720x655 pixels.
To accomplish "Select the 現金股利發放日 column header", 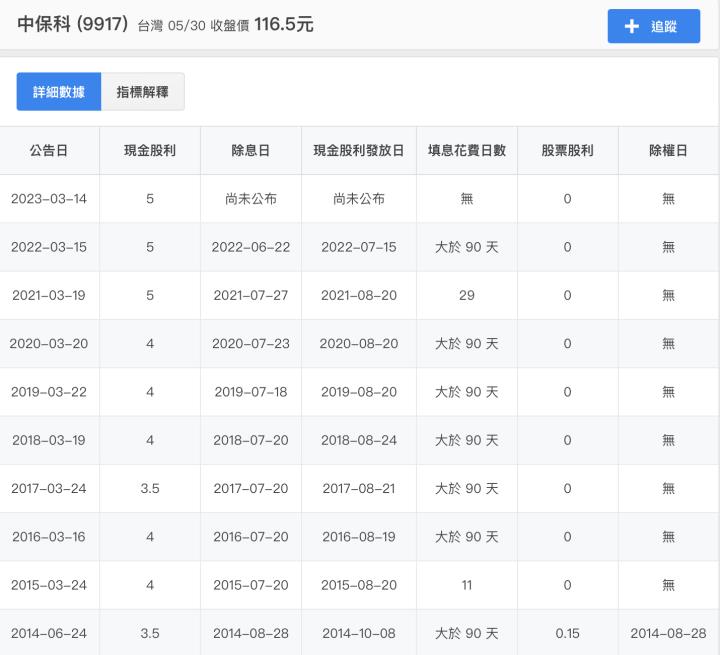I will click(359, 151).
